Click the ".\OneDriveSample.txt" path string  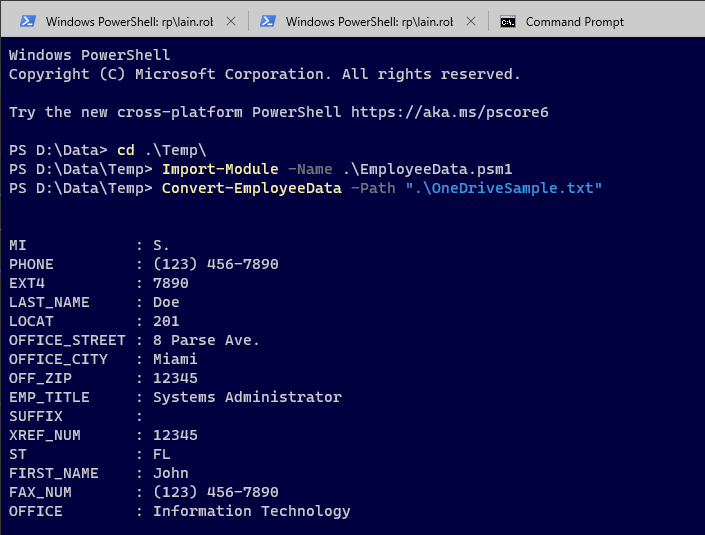coord(503,188)
